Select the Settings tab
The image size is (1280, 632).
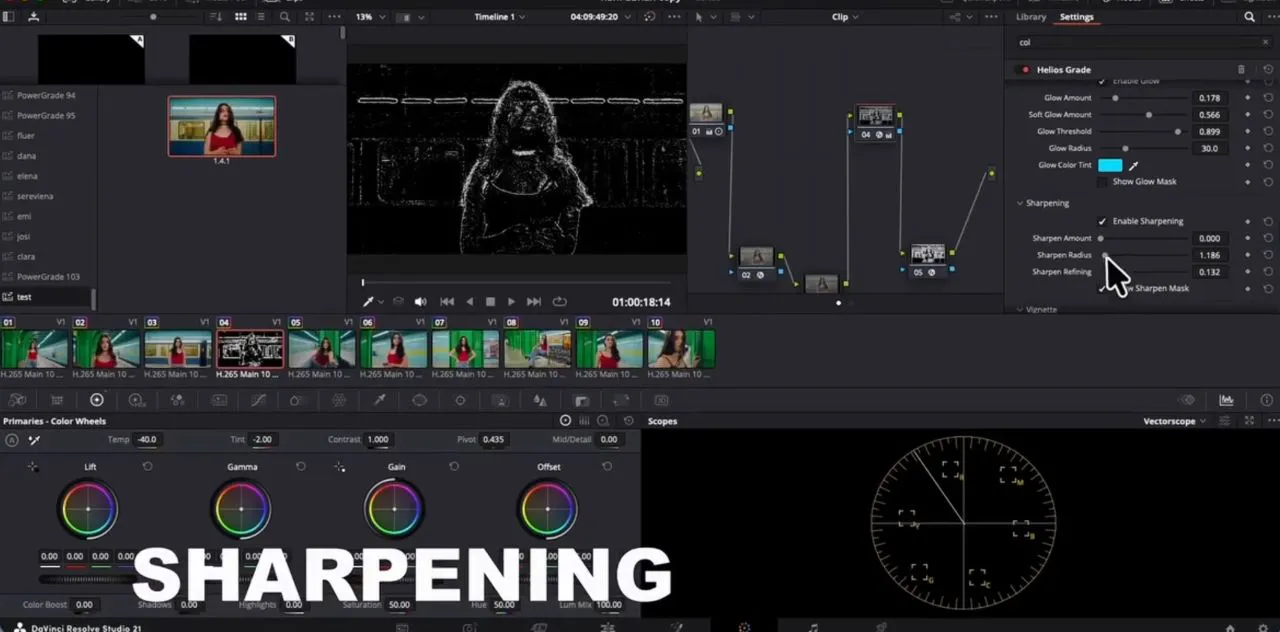click(1077, 17)
